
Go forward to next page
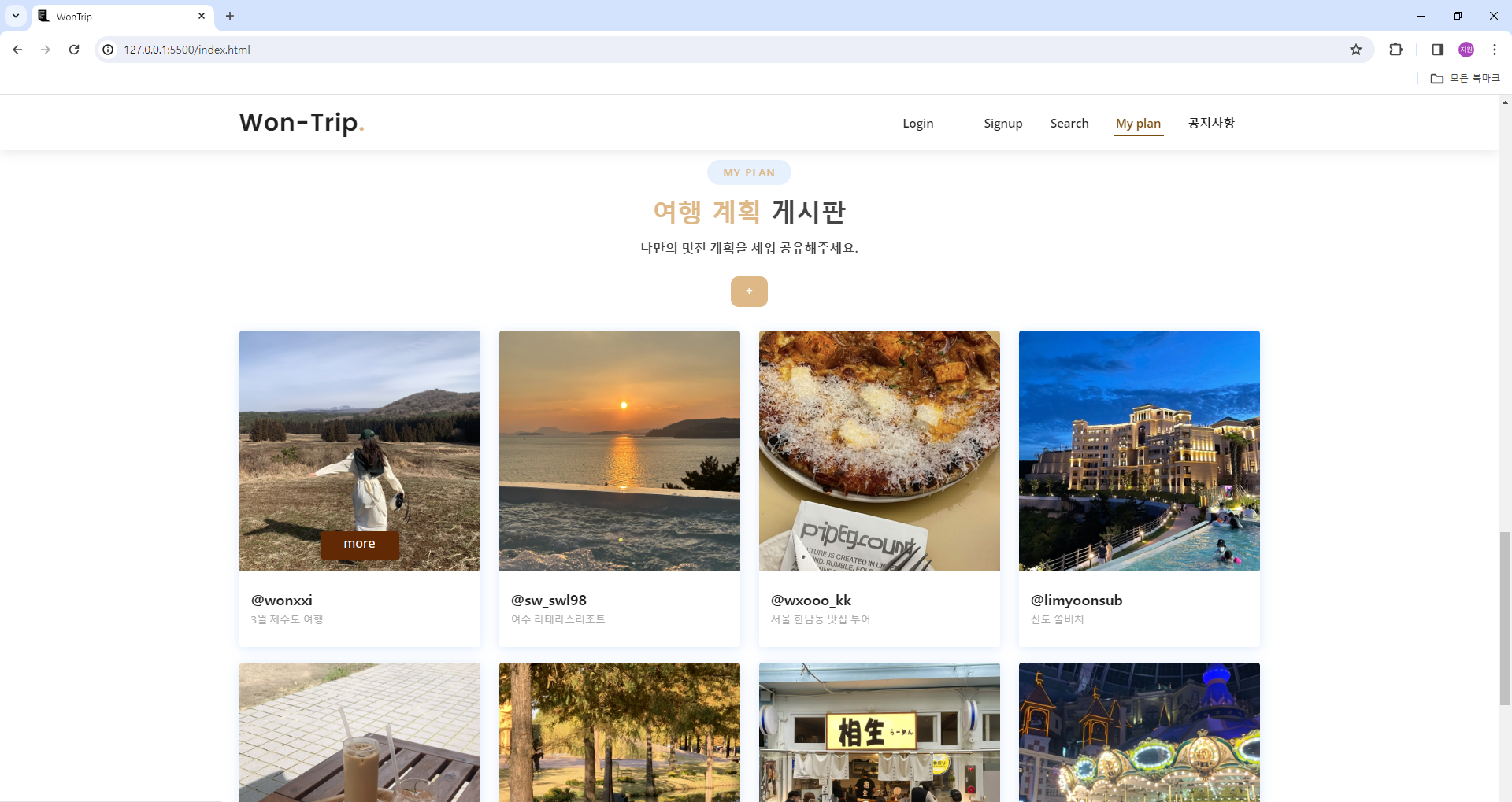[x=46, y=50]
